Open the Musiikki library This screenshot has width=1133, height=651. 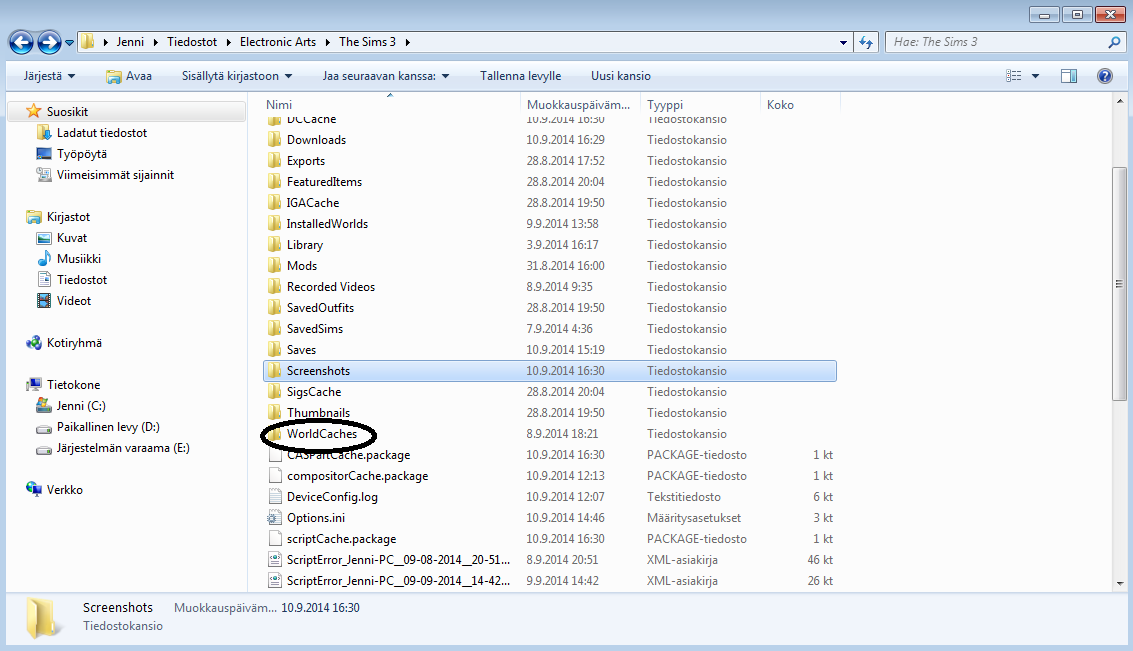point(79,258)
